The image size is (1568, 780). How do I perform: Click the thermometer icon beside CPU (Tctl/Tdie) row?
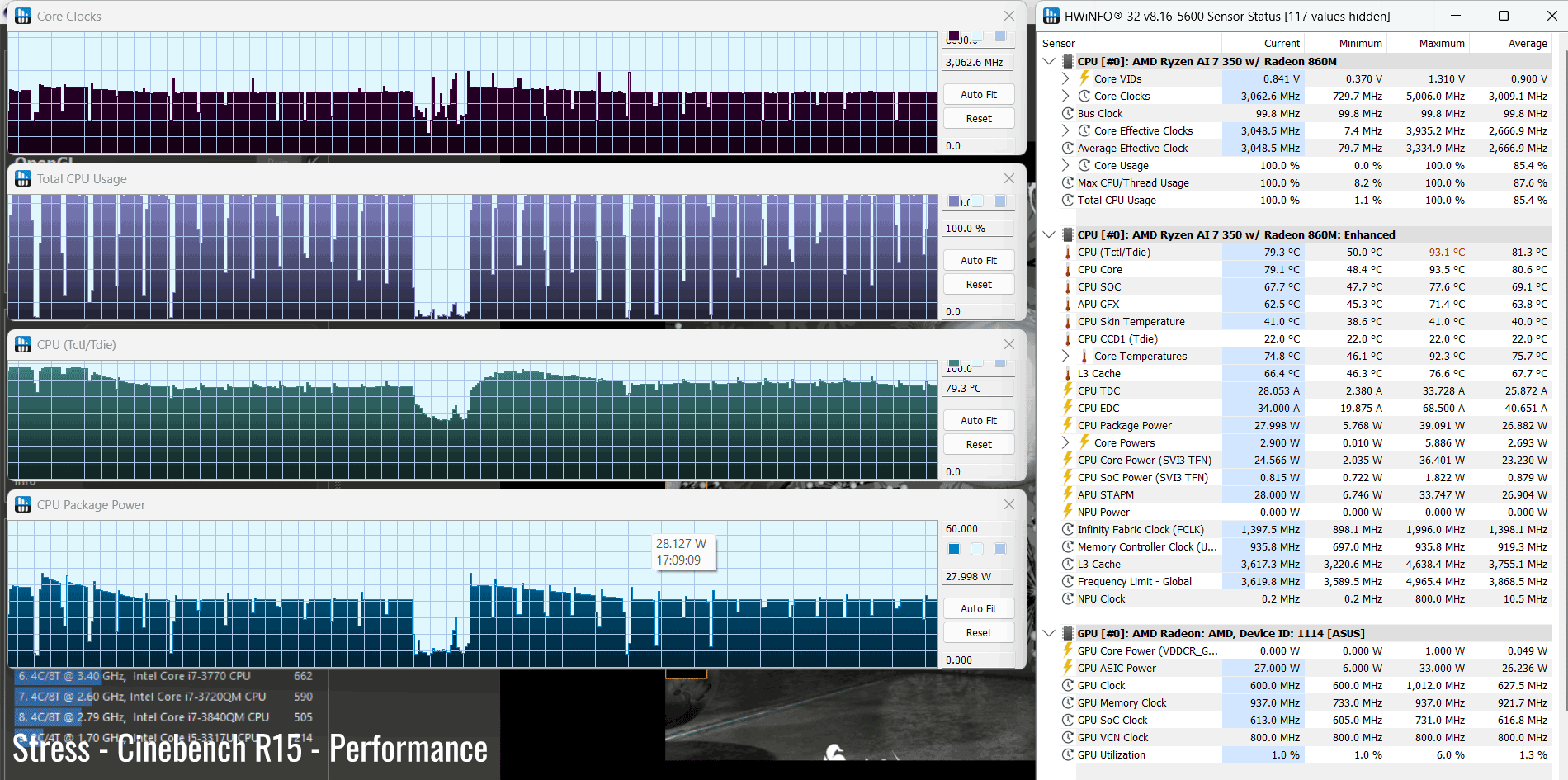click(x=1068, y=253)
